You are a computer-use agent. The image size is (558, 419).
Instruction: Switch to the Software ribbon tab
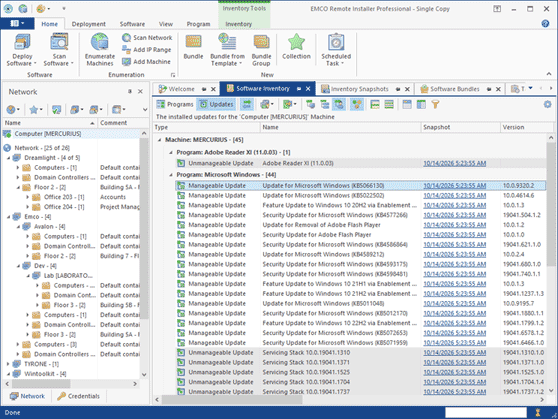132,24
